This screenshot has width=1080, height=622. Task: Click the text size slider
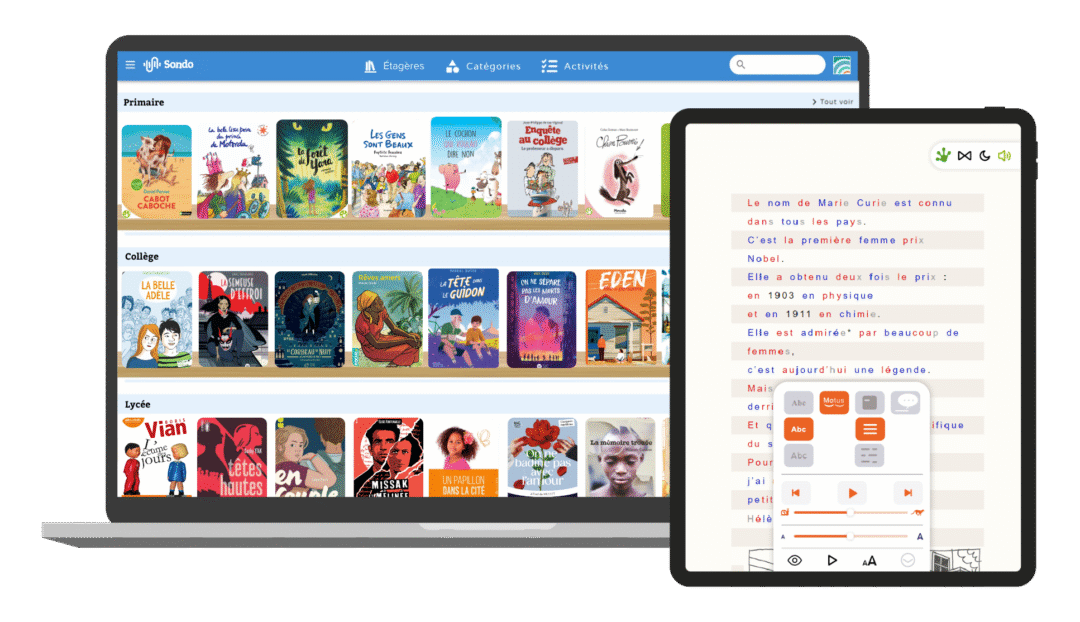click(x=851, y=536)
